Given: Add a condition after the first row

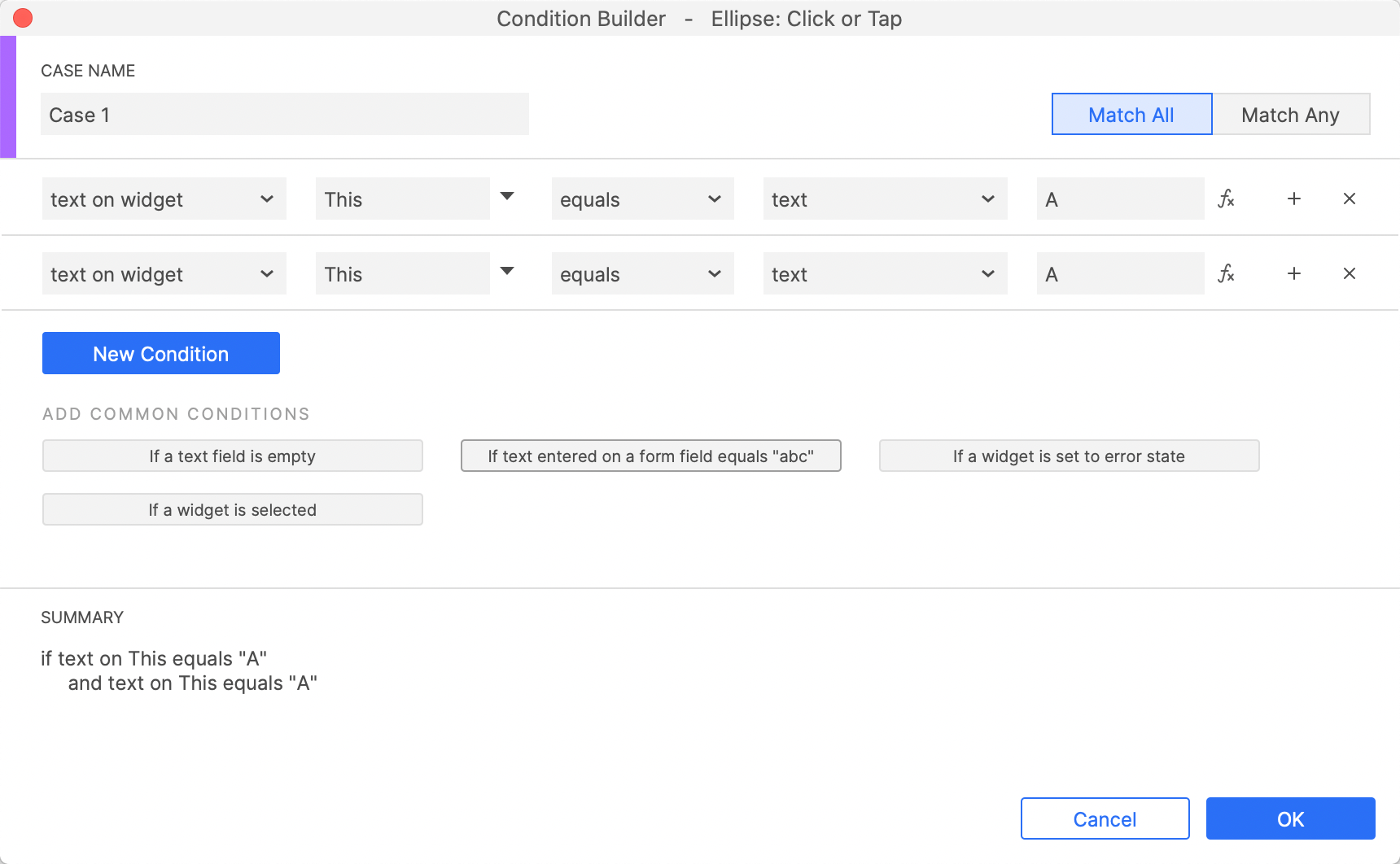Looking at the screenshot, I should coord(1293,199).
